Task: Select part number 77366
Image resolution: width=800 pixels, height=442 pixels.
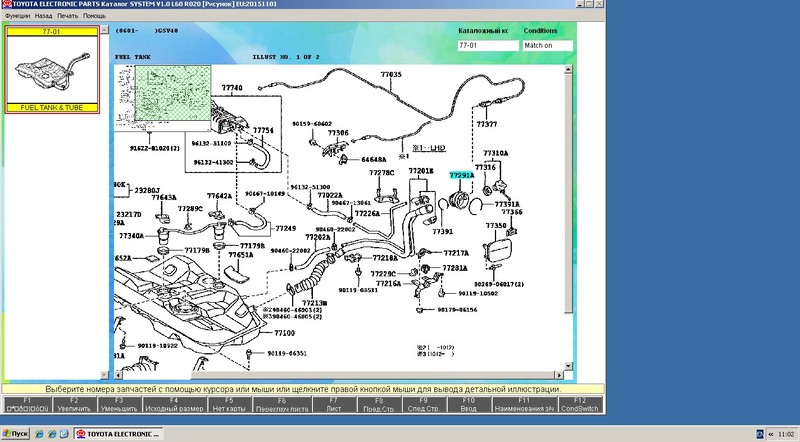Action: tap(512, 212)
